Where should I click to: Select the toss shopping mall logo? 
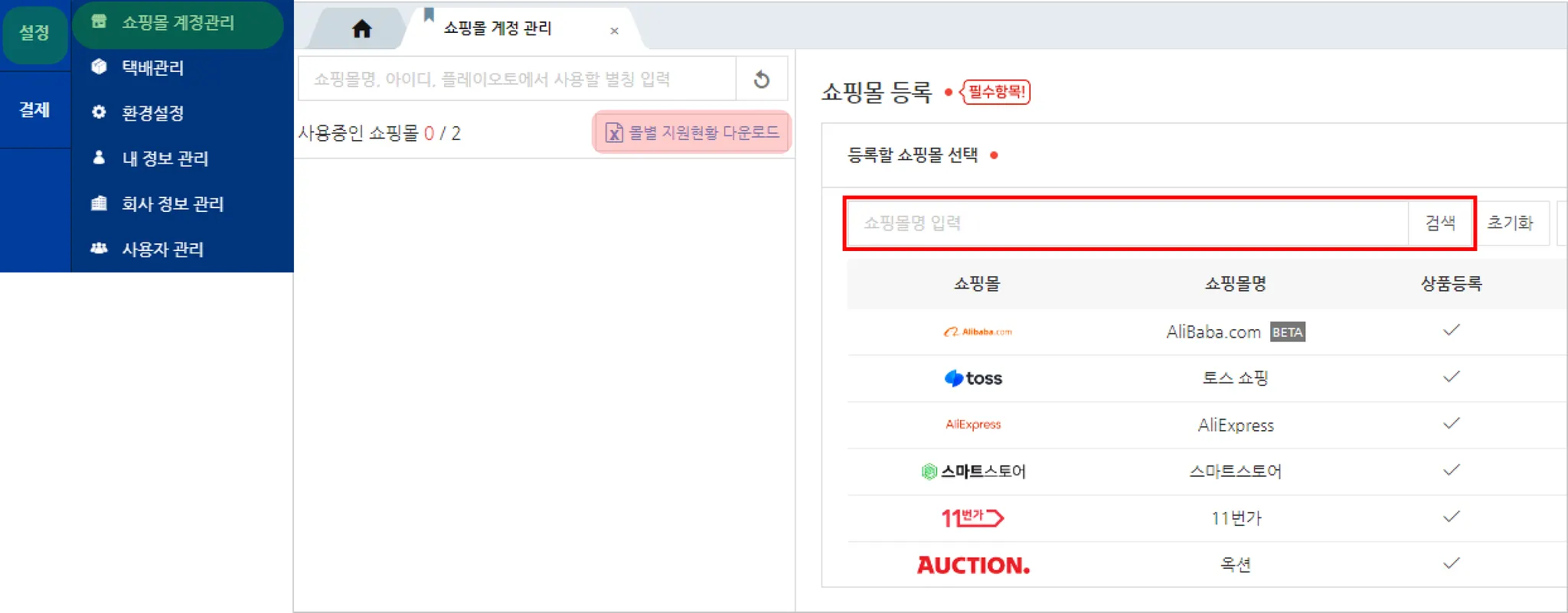[973, 378]
